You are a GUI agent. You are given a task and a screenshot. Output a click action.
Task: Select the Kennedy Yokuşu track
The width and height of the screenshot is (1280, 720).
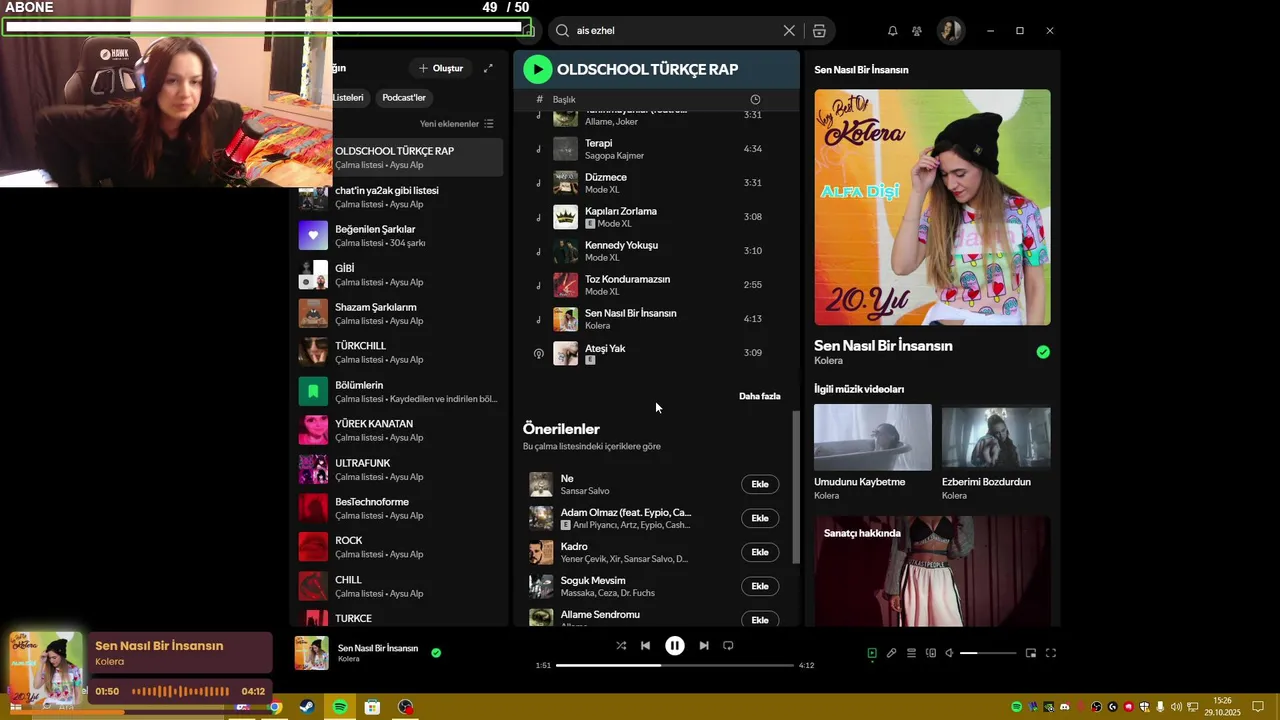(x=656, y=251)
